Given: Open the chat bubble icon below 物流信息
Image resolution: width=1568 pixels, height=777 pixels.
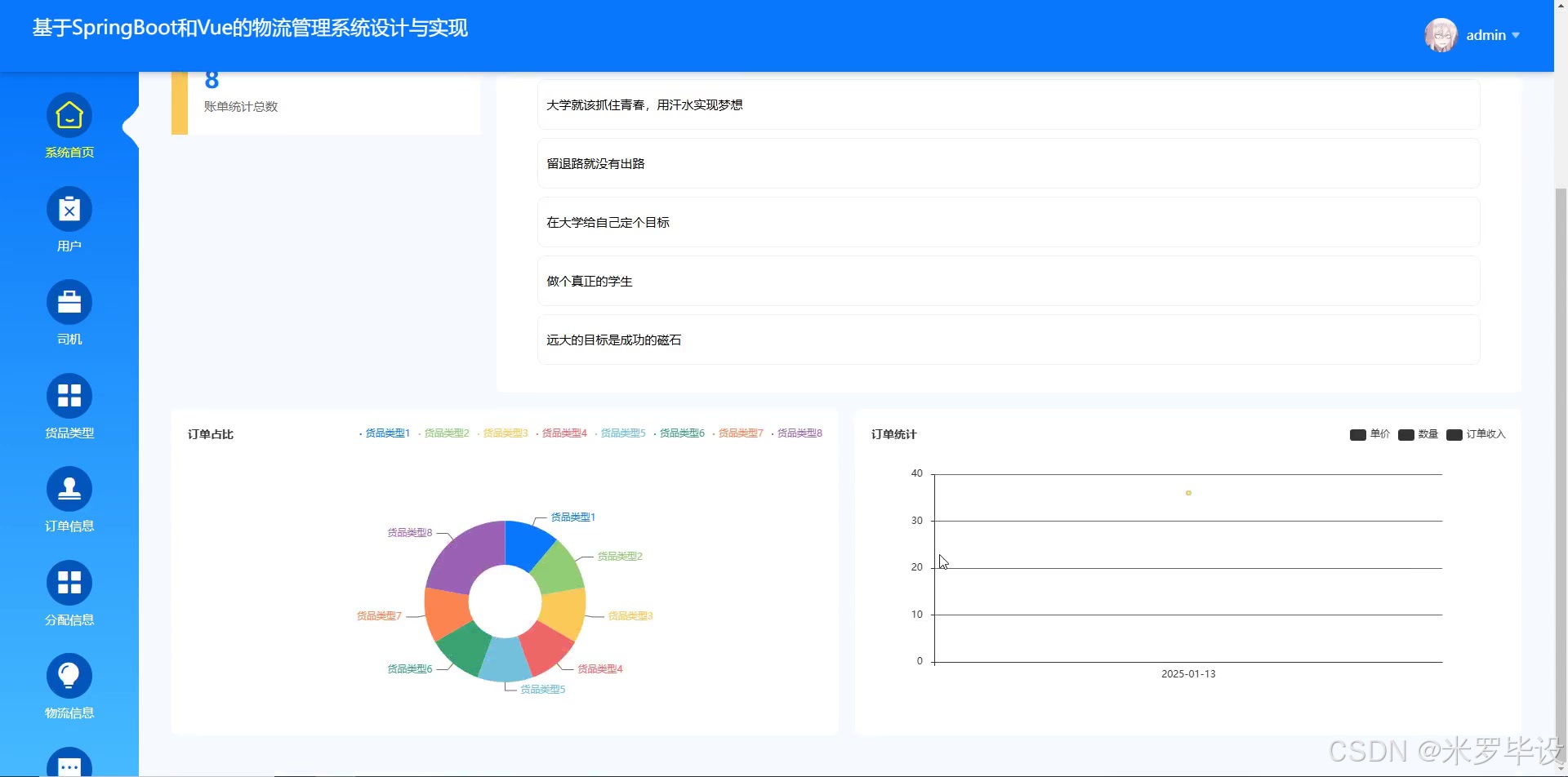Looking at the screenshot, I should [69, 762].
